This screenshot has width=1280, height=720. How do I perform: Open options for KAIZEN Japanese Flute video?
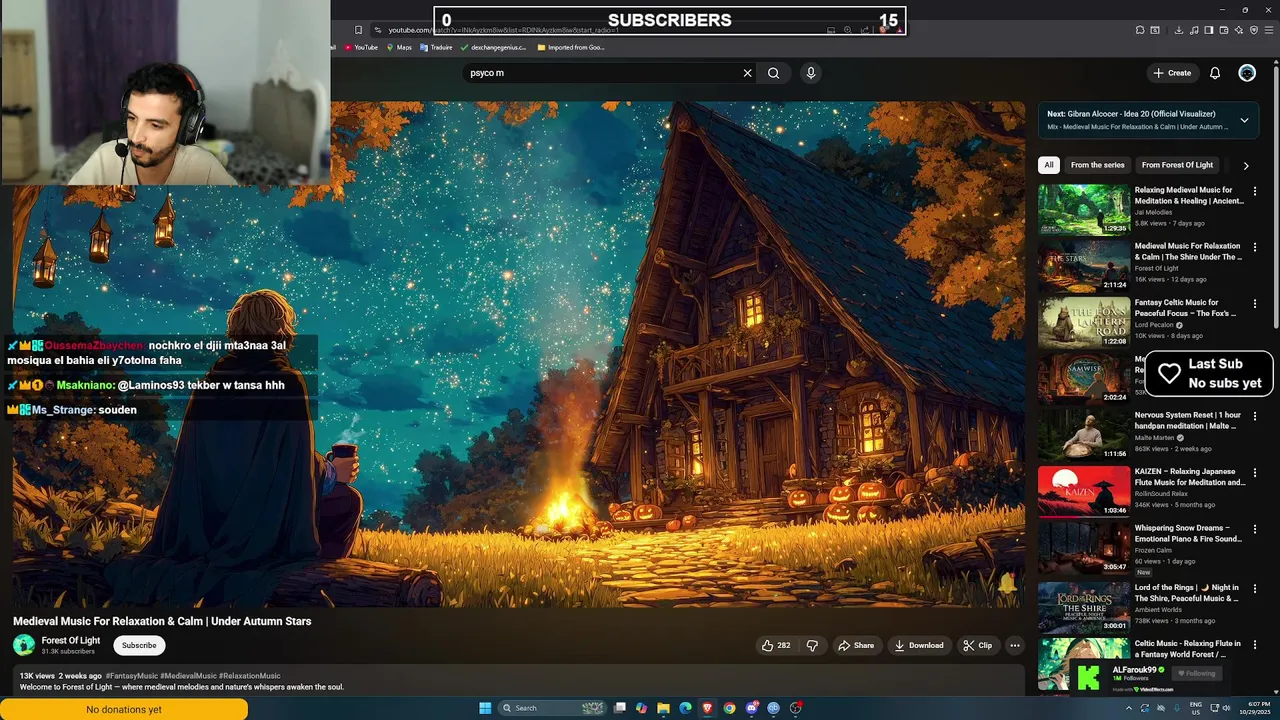[1255, 472]
